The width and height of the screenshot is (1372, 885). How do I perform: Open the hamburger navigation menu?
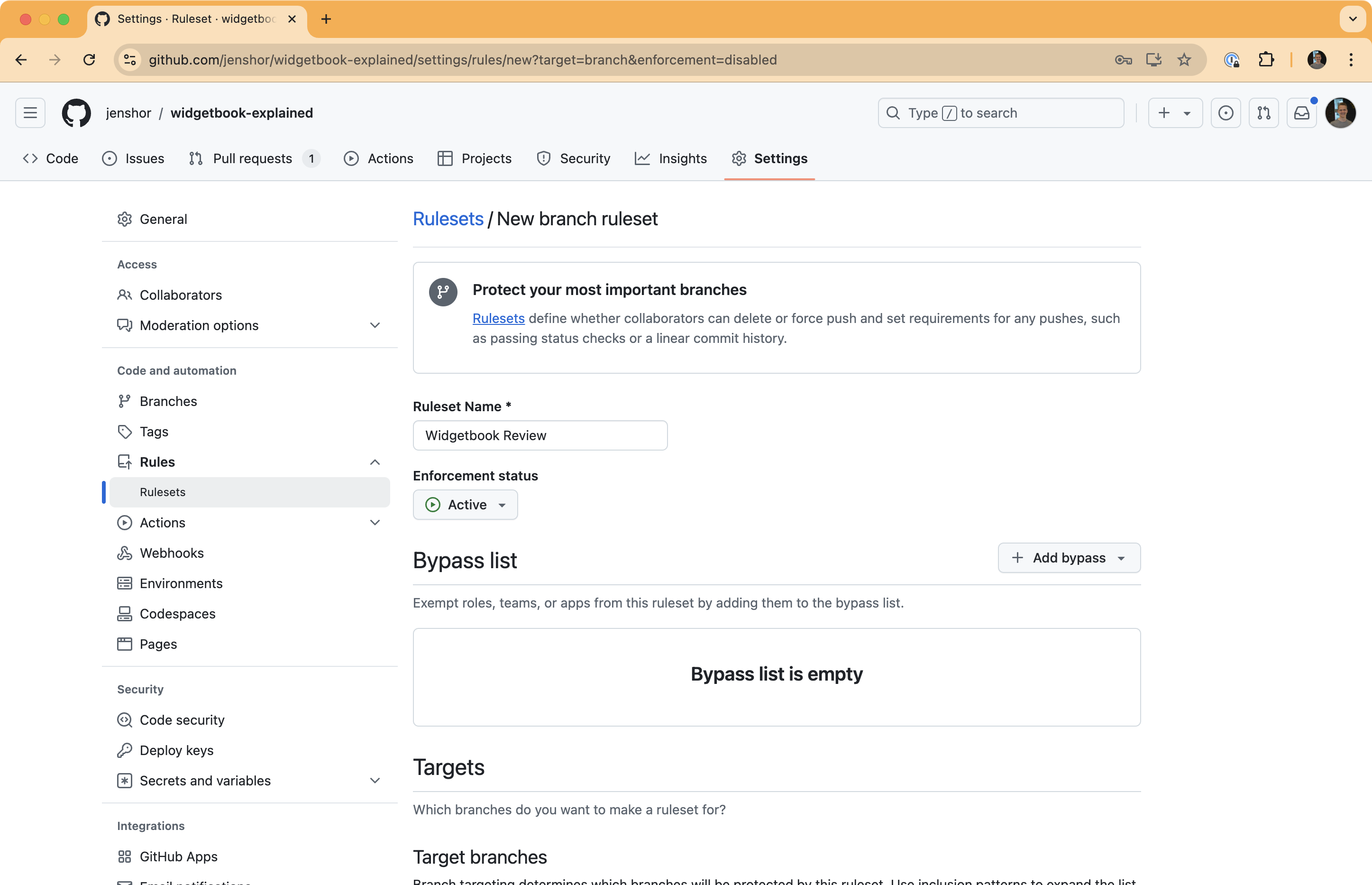30,112
